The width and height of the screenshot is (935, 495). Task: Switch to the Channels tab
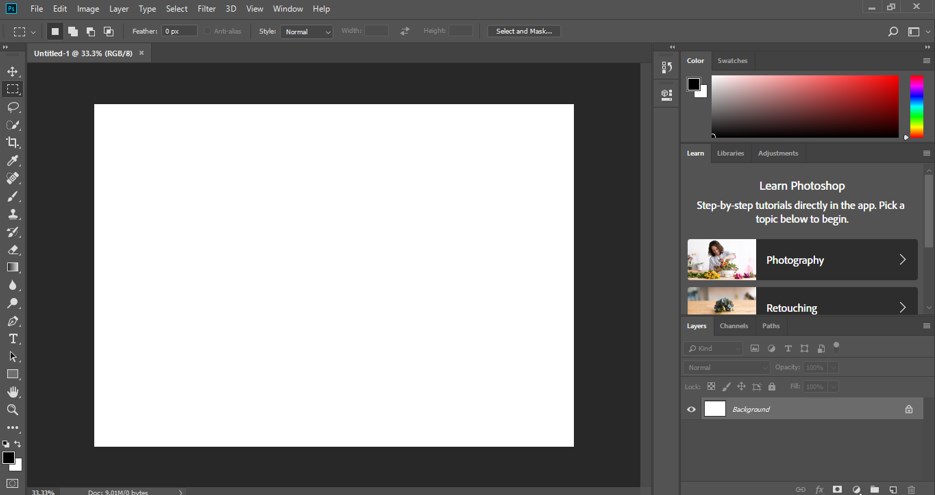[733, 326]
